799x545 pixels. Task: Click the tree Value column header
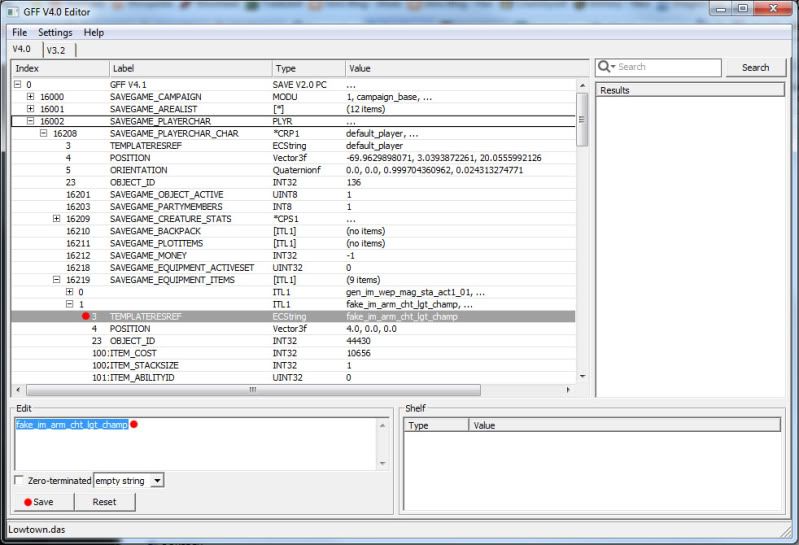click(466, 68)
